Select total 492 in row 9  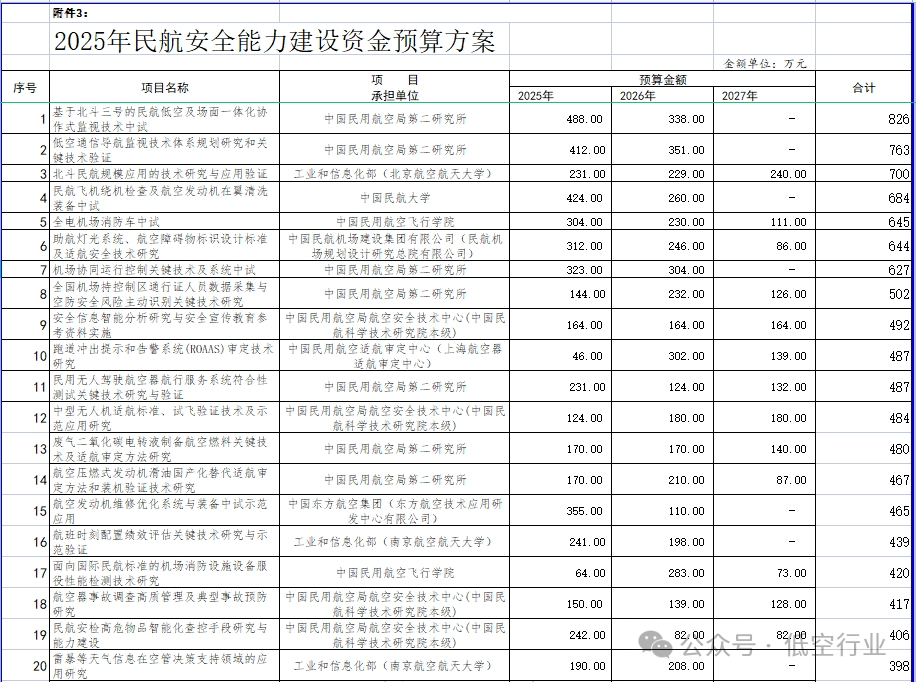click(x=865, y=324)
